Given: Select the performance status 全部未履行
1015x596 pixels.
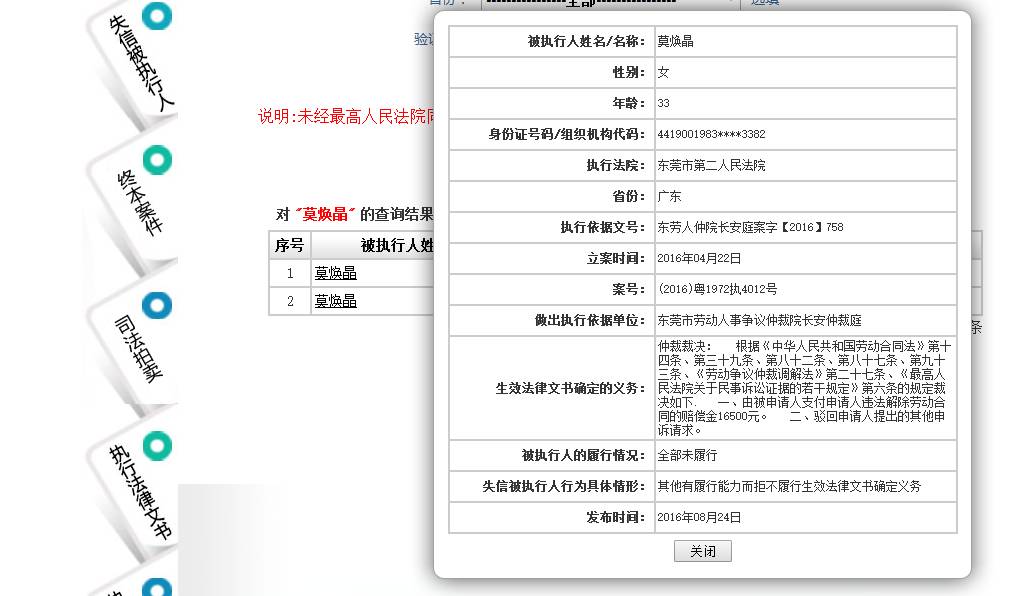Looking at the screenshot, I should 687,455.
